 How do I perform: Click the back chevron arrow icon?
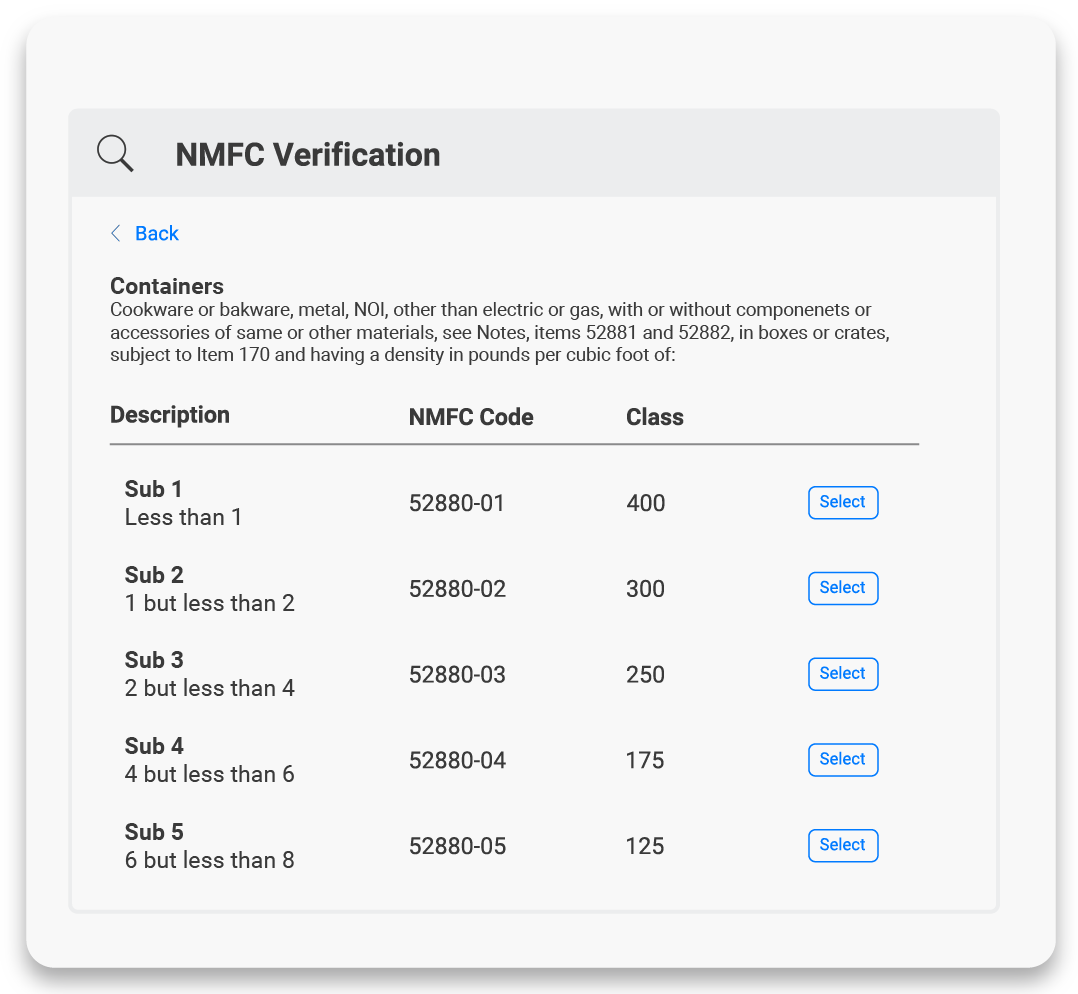point(116,233)
